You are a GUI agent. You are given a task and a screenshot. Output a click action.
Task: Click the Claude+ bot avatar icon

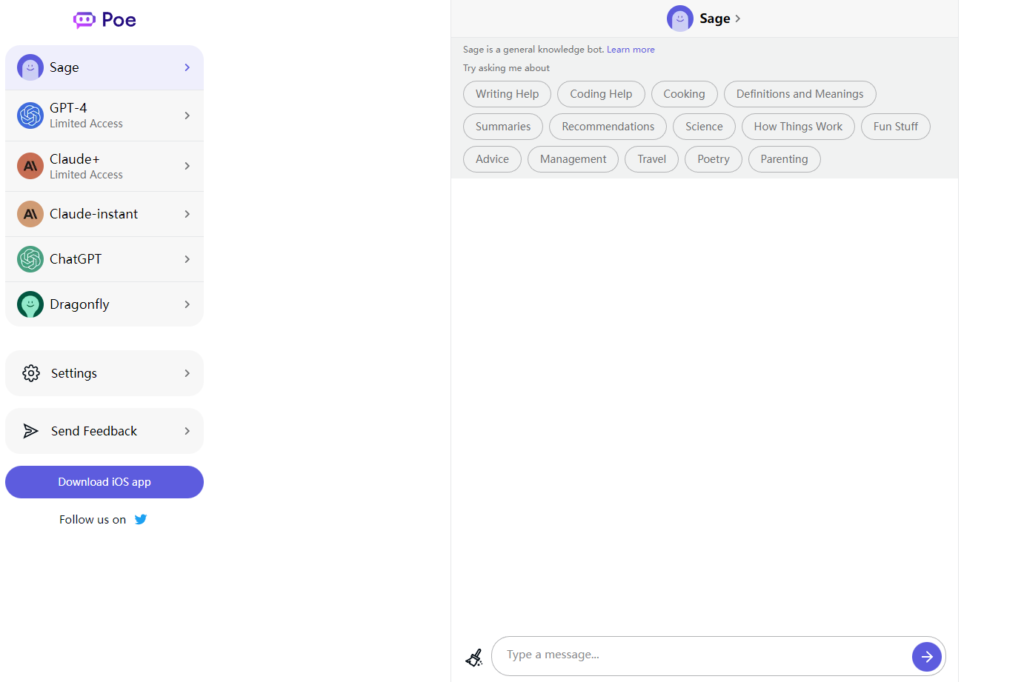[30, 166]
